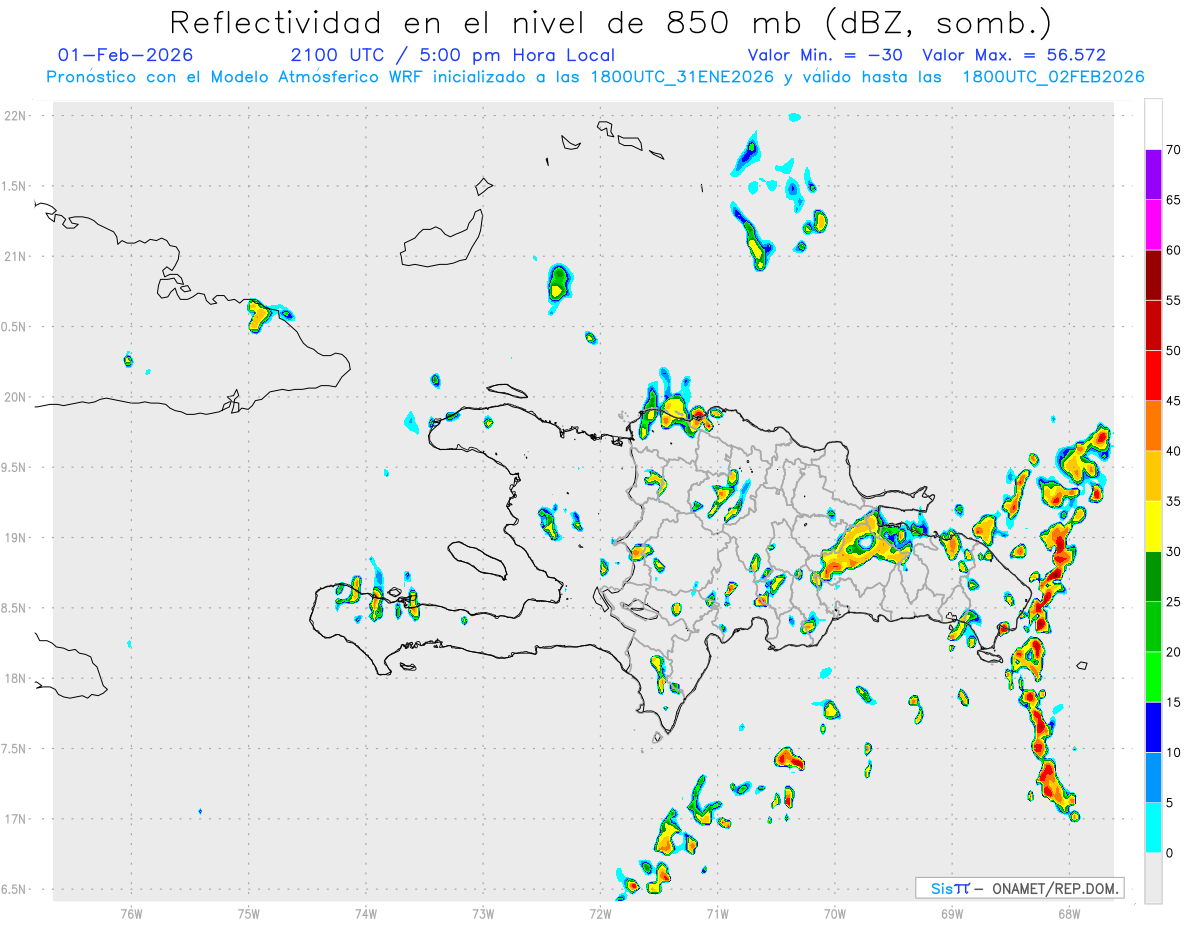Viewport: 1200px width, 927px height.
Task: Click the '20N' latitude axis label
Action: (x=16, y=397)
